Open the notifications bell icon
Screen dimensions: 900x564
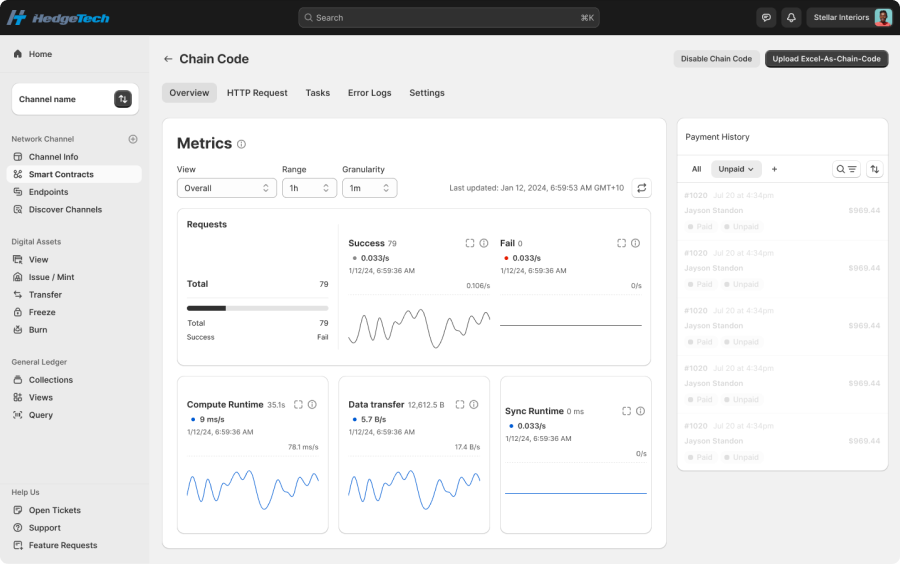click(791, 18)
